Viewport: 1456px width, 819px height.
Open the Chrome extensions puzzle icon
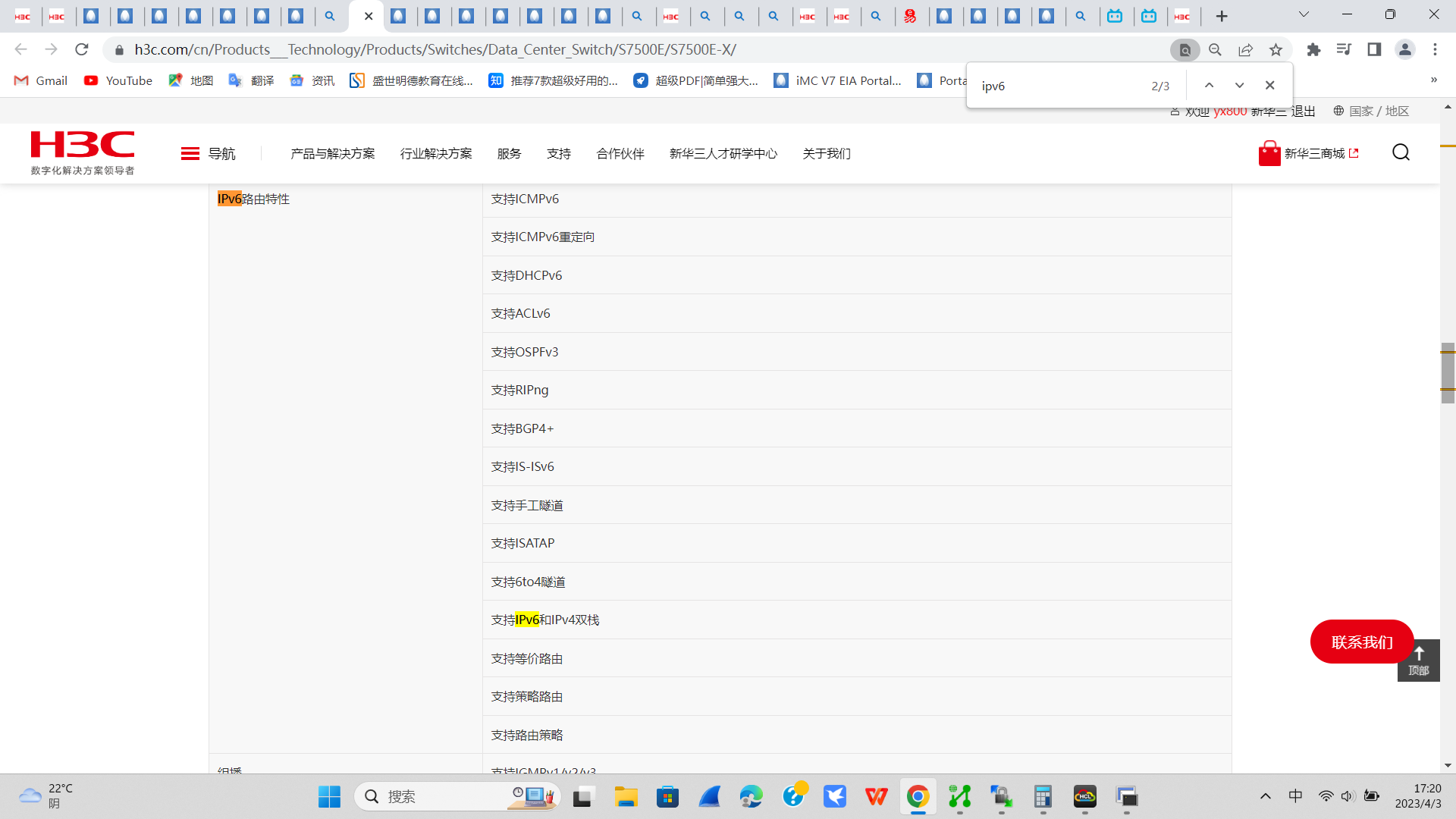pyautogui.click(x=1313, y=50)
